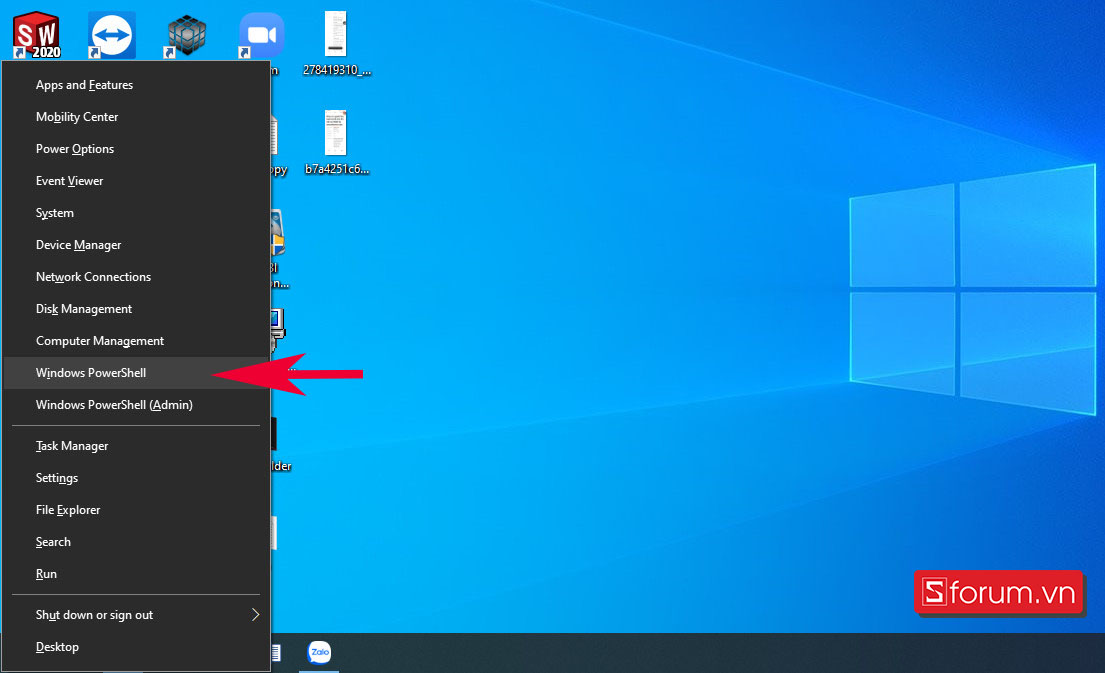Launch Disk Management

click(x=137, y=309)
